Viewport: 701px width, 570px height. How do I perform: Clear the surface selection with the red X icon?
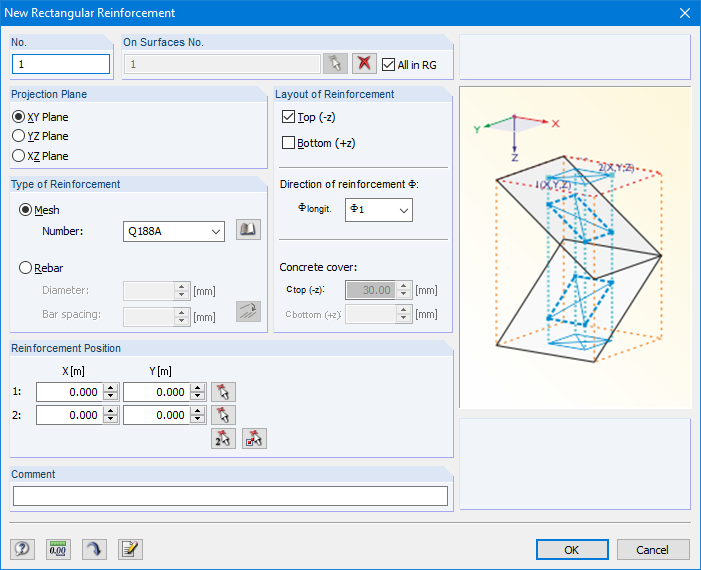point(364,64)
